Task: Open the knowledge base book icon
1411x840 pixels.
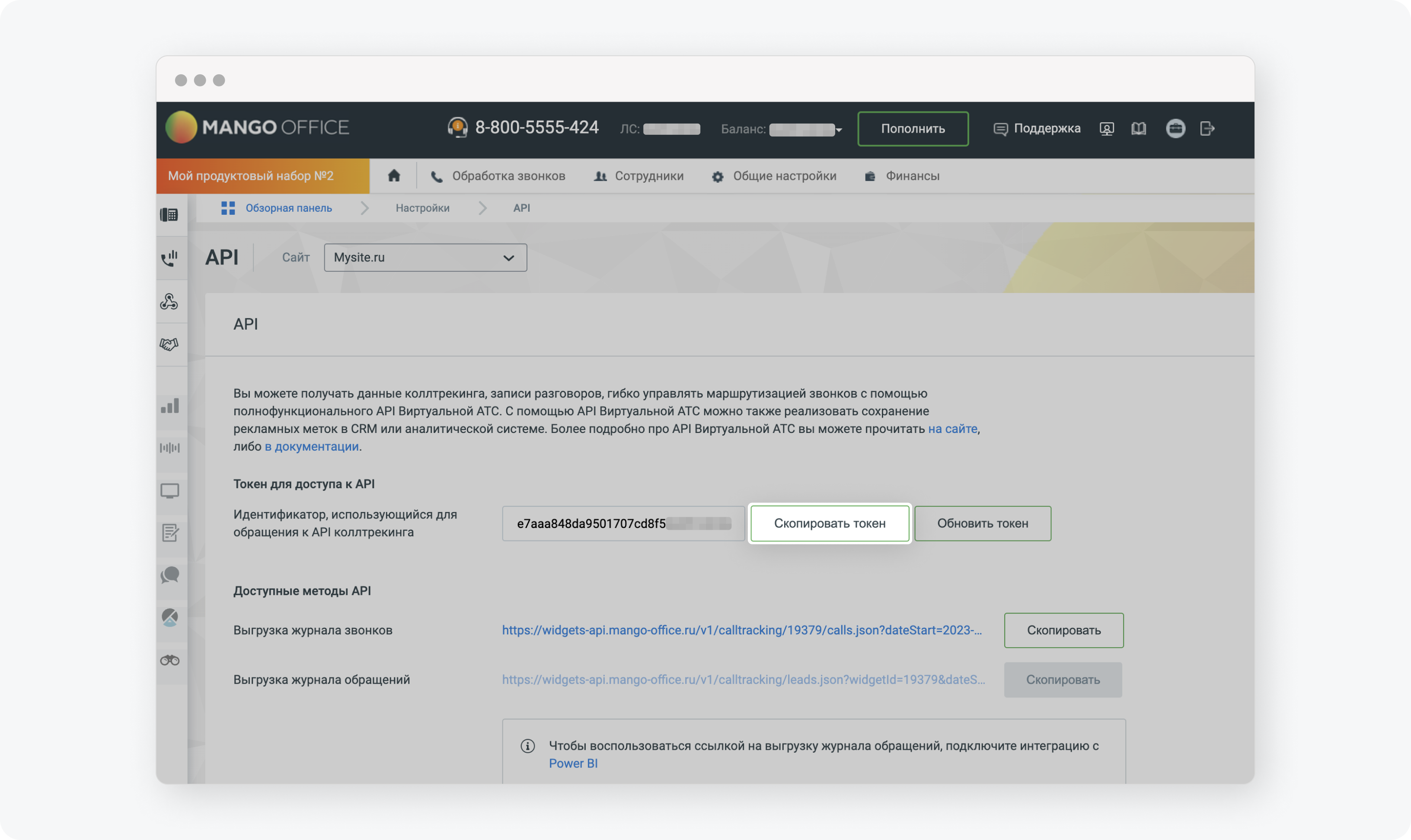Action: click(1139, 128)
